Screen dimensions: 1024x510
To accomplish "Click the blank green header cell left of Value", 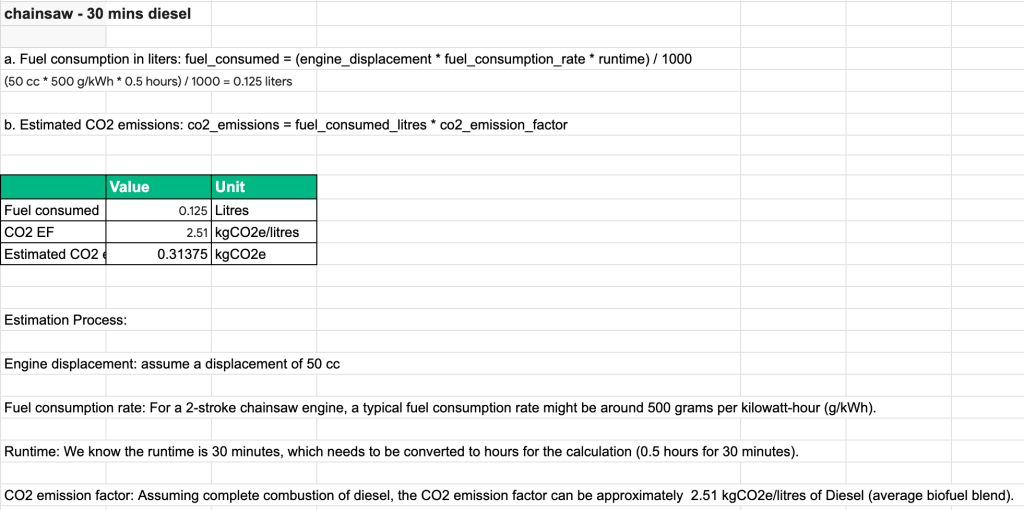I will click(x=53, y=187).
